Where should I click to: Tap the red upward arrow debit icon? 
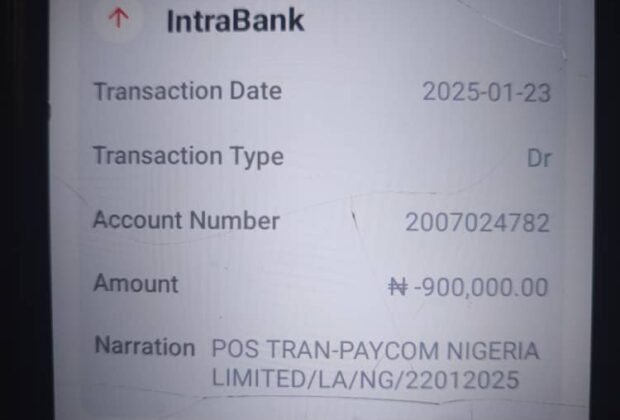118,19
